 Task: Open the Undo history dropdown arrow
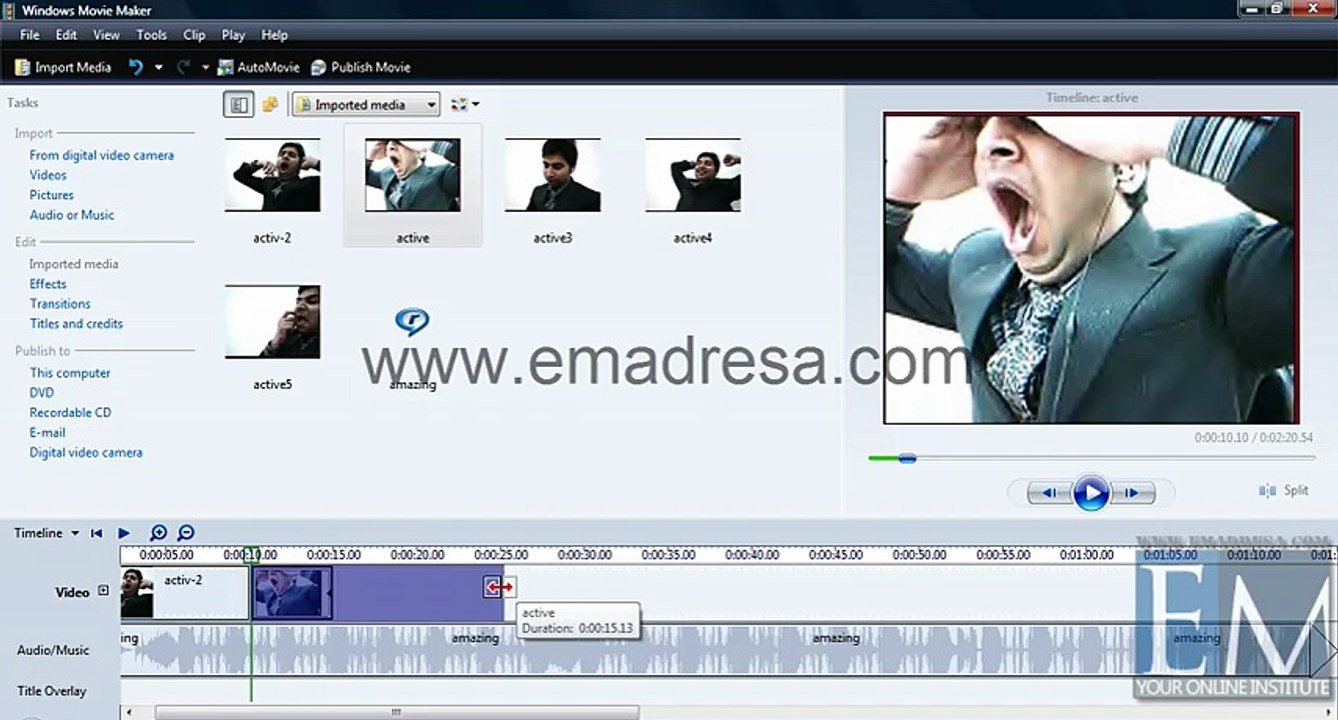(x=158, y=67)
